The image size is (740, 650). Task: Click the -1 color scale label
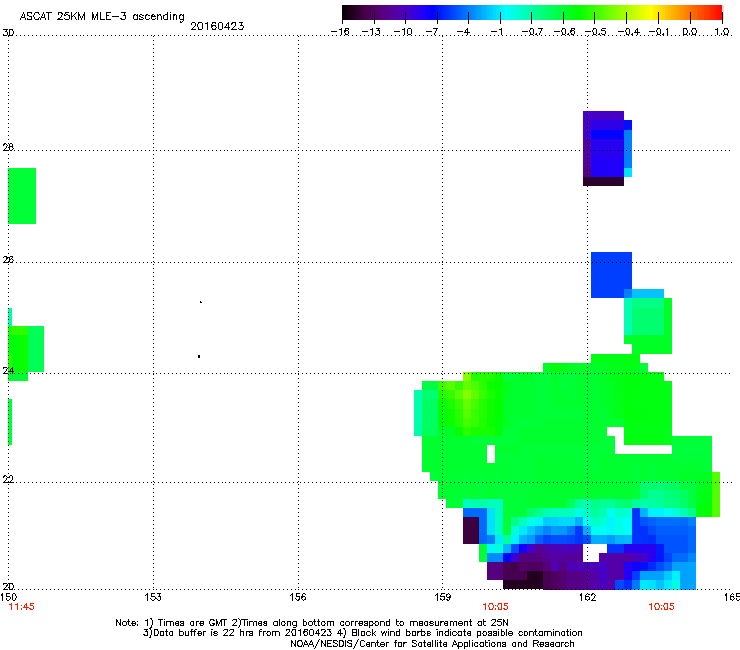(496, 32)
